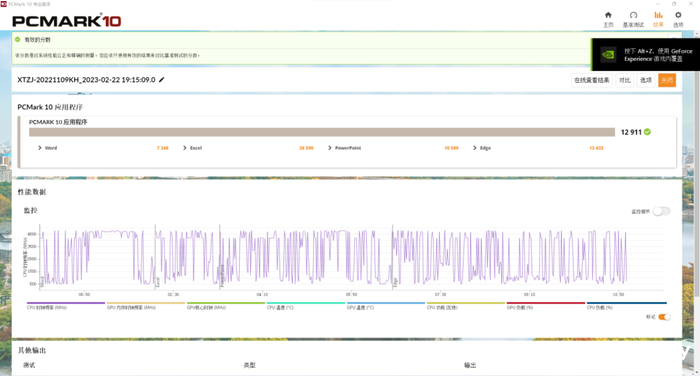The image size is (700, 376).
Task: Click the pencil icon to rename the result
Action: coord(162,79)
